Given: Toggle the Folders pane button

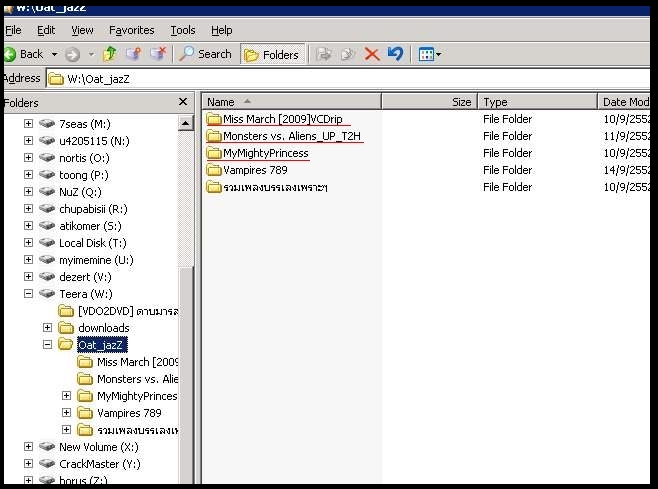Looking at the screenshot, I should pyautogui.click(x=272, y=55).
